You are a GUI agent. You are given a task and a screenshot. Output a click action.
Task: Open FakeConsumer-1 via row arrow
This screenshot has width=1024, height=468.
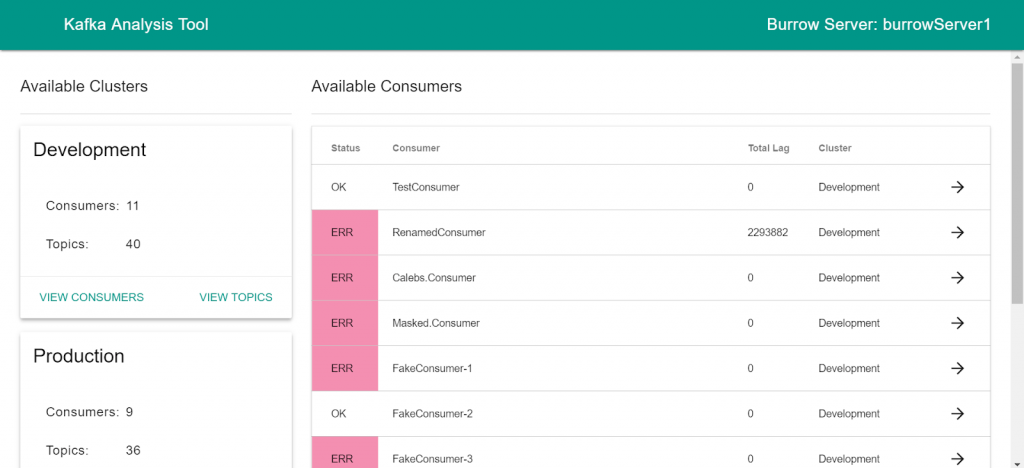point(957,368)
